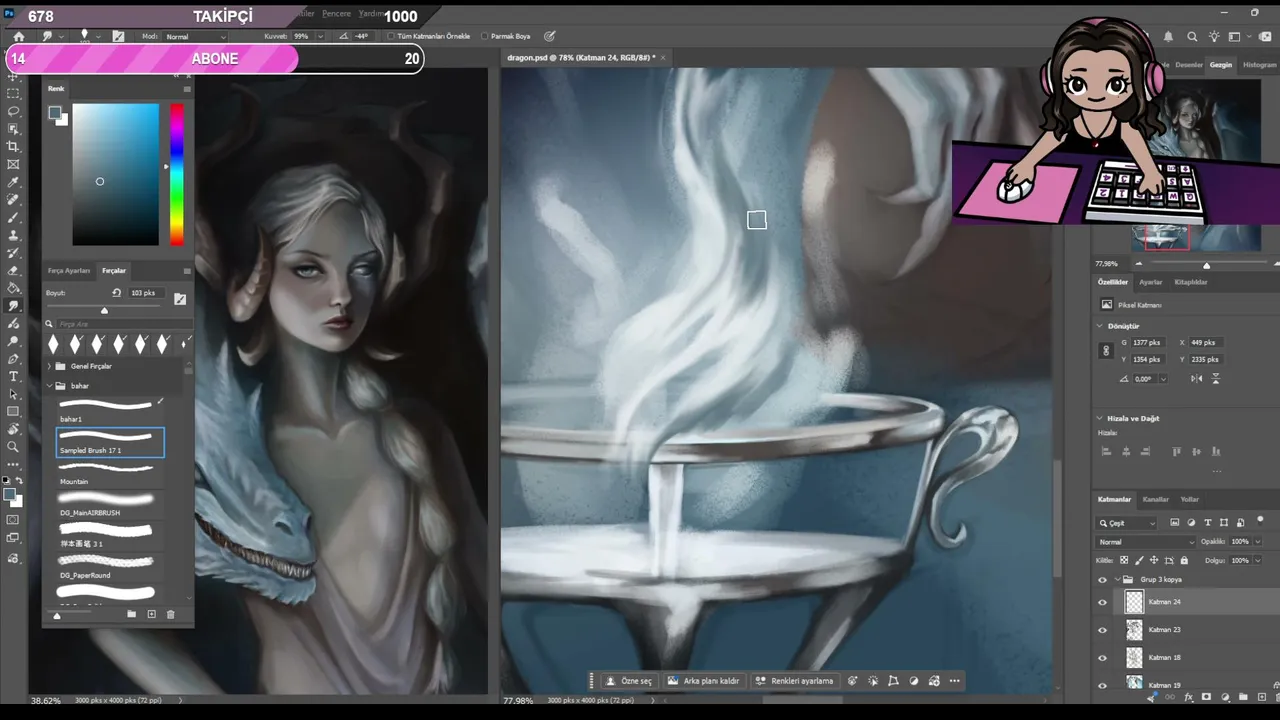Click the foreground color swatch in Renk panel
This screenshot has width=1280, height=720.
[x=56, y=112]
